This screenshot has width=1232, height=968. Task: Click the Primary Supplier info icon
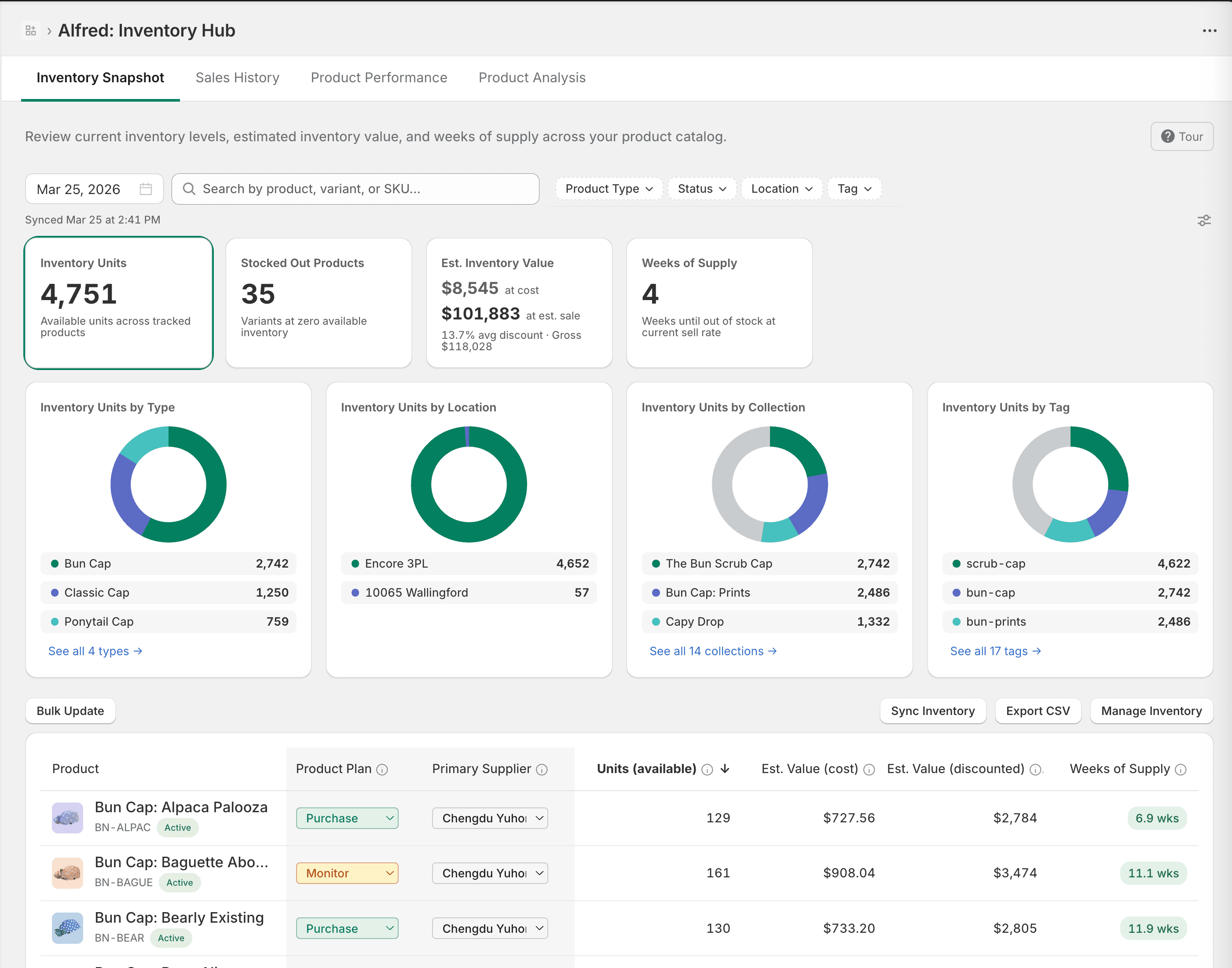pyautogui.click(x=542, y=770)
